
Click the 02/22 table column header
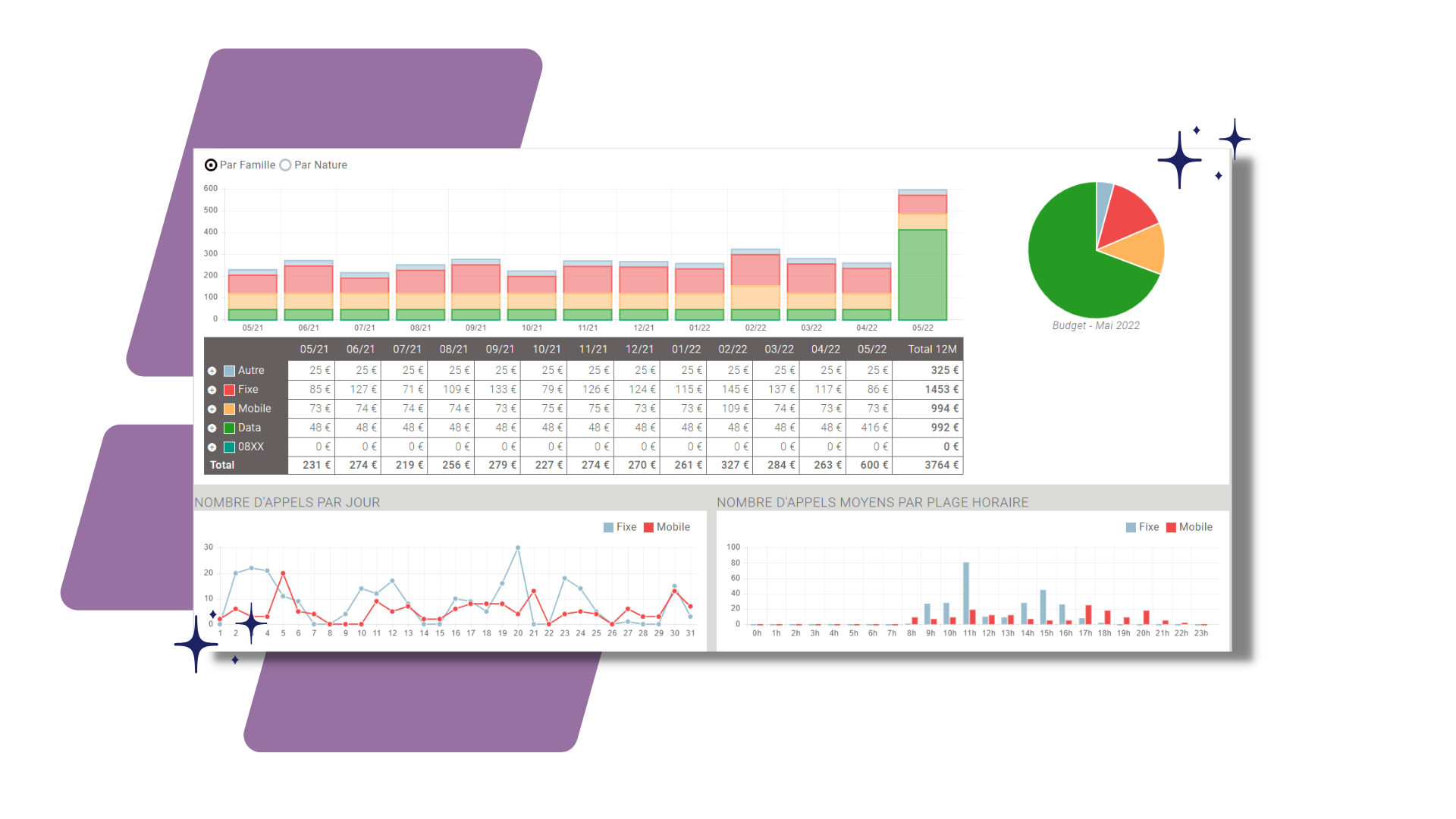coord(733,350)
